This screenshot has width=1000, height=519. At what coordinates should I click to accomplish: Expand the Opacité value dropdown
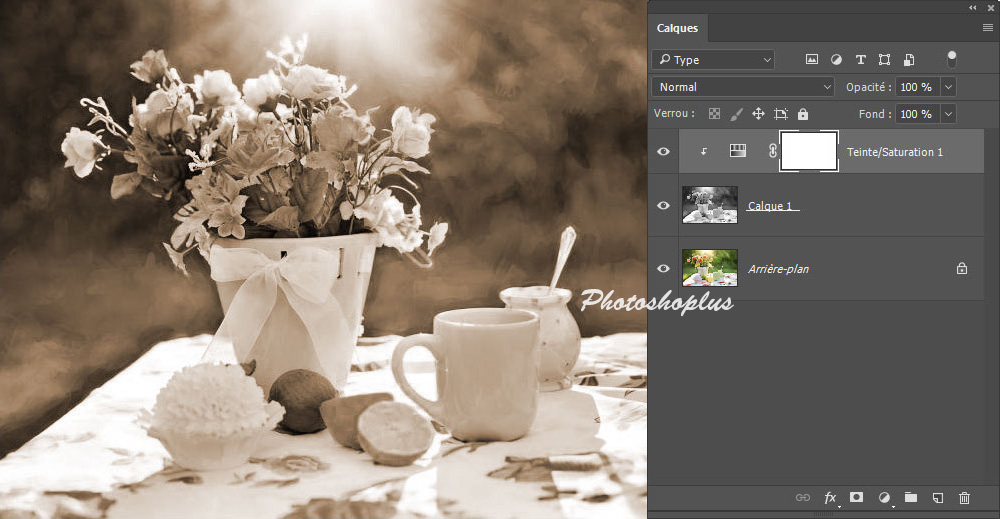(x=948, y=87)
